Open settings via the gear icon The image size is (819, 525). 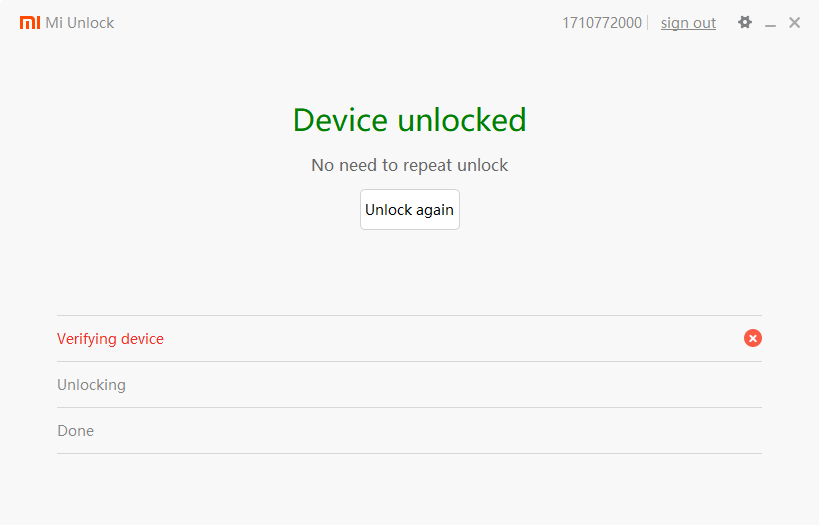click(x=745, y=22)
